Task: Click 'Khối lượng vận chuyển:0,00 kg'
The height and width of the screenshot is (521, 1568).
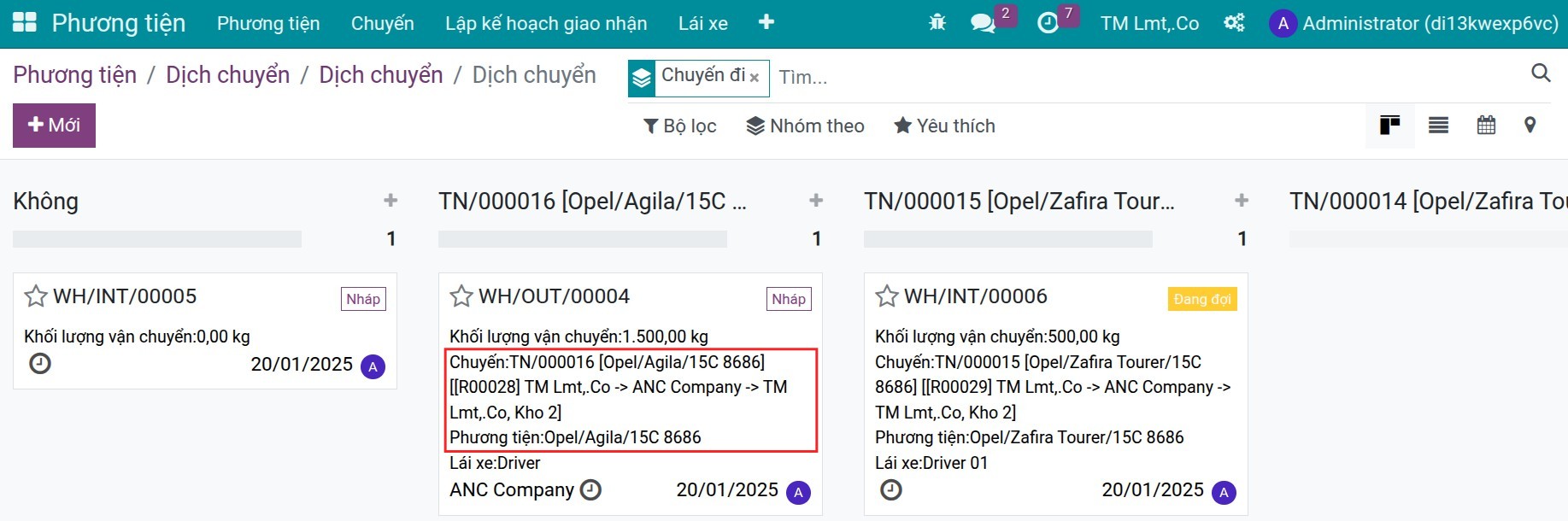Action: tap(137, 337)
